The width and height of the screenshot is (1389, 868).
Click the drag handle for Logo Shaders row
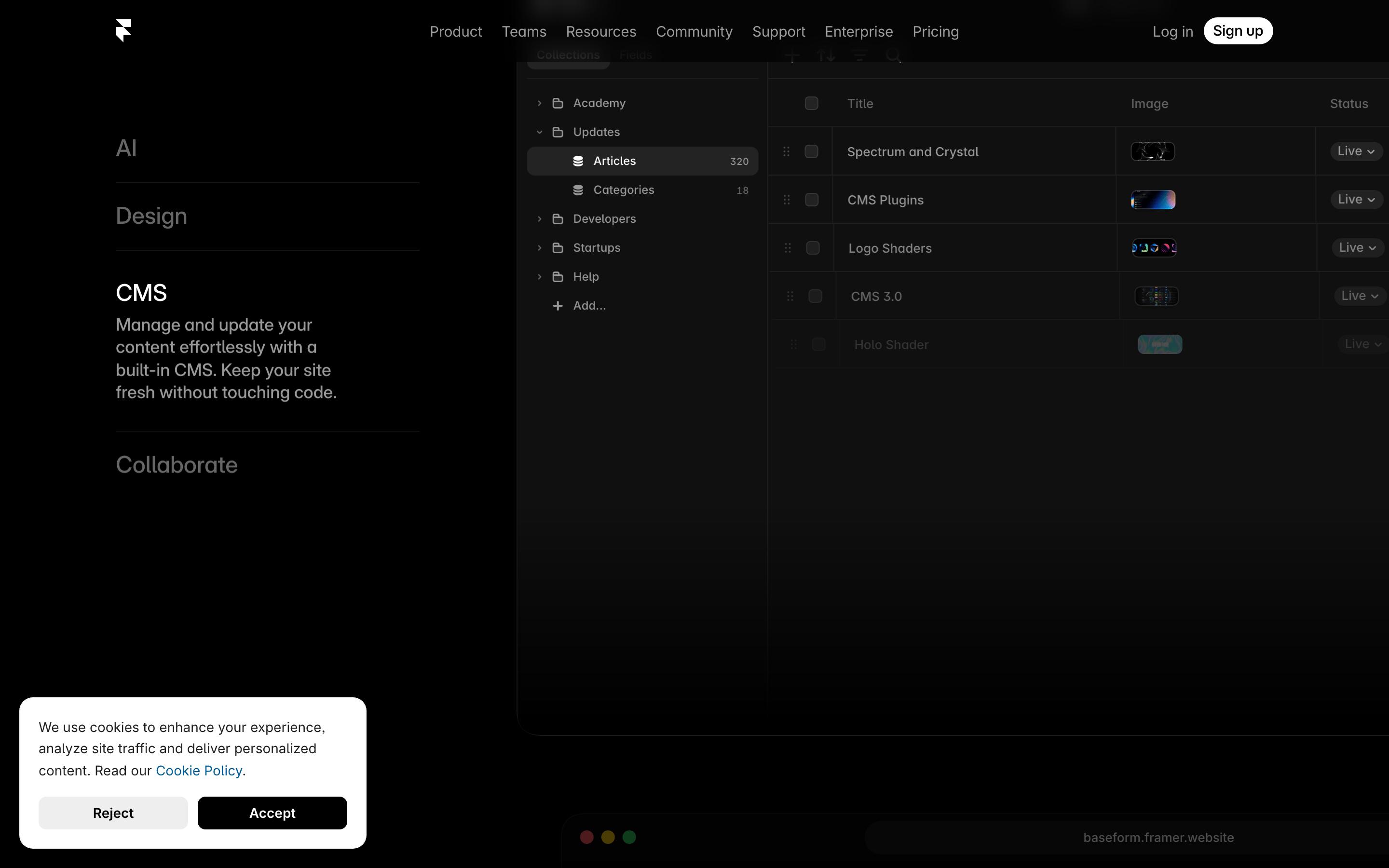pos(788,248)
